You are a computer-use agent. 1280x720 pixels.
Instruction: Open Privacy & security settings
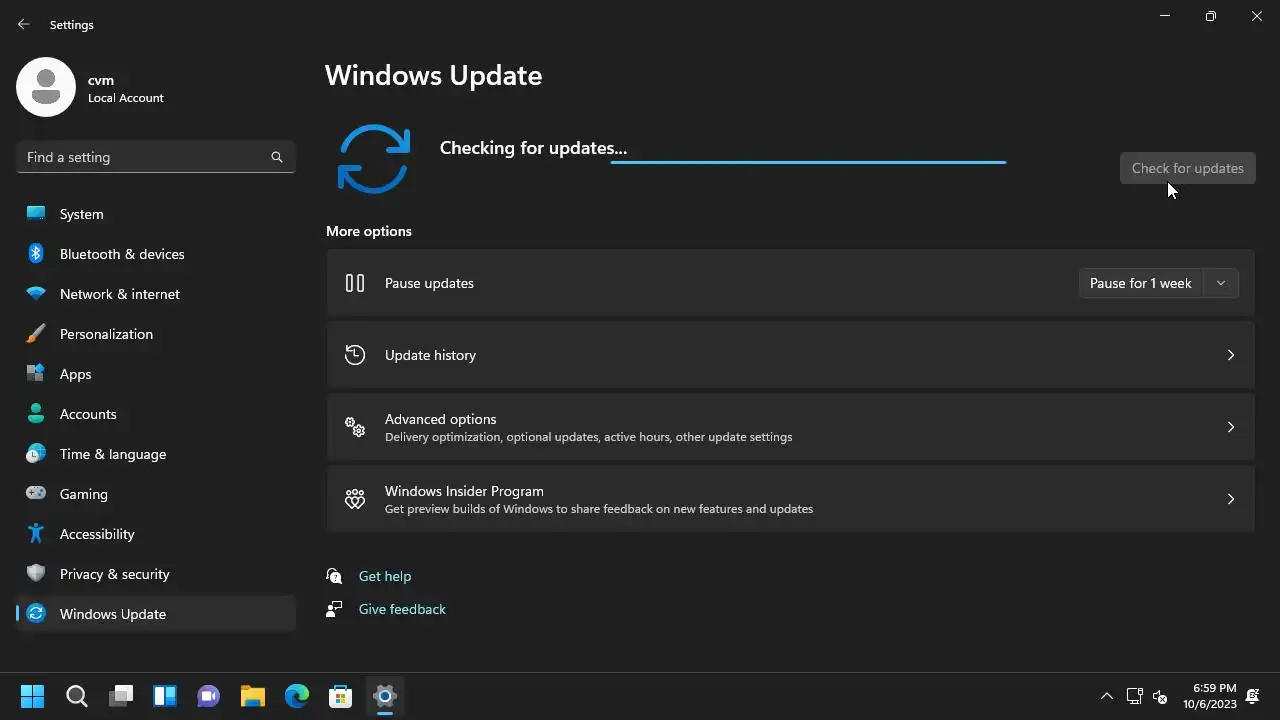coord(115,574)
